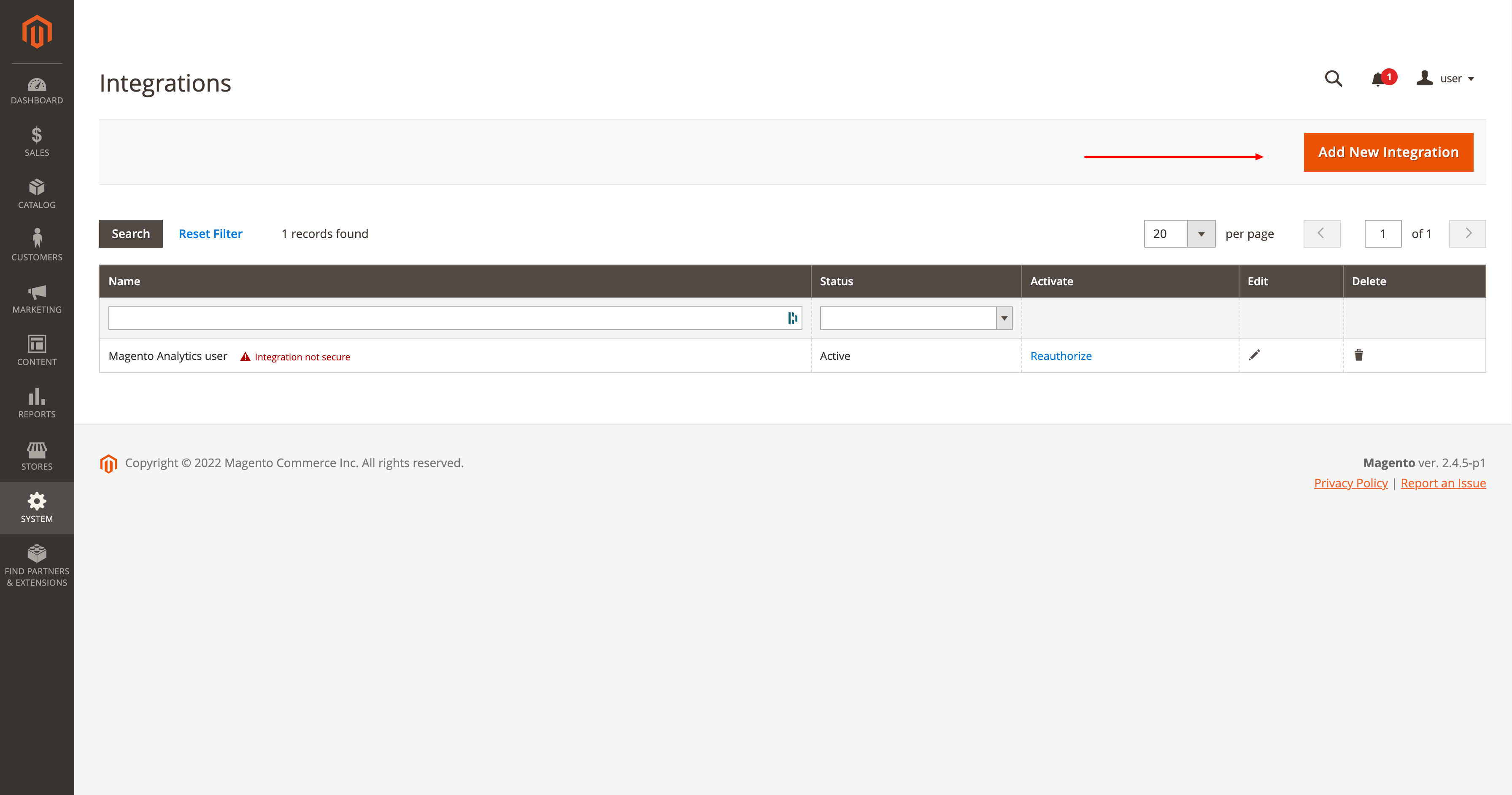Click the Reset Filter option
The height and width of the screenshot is (795, 1512).
[210, 233]
